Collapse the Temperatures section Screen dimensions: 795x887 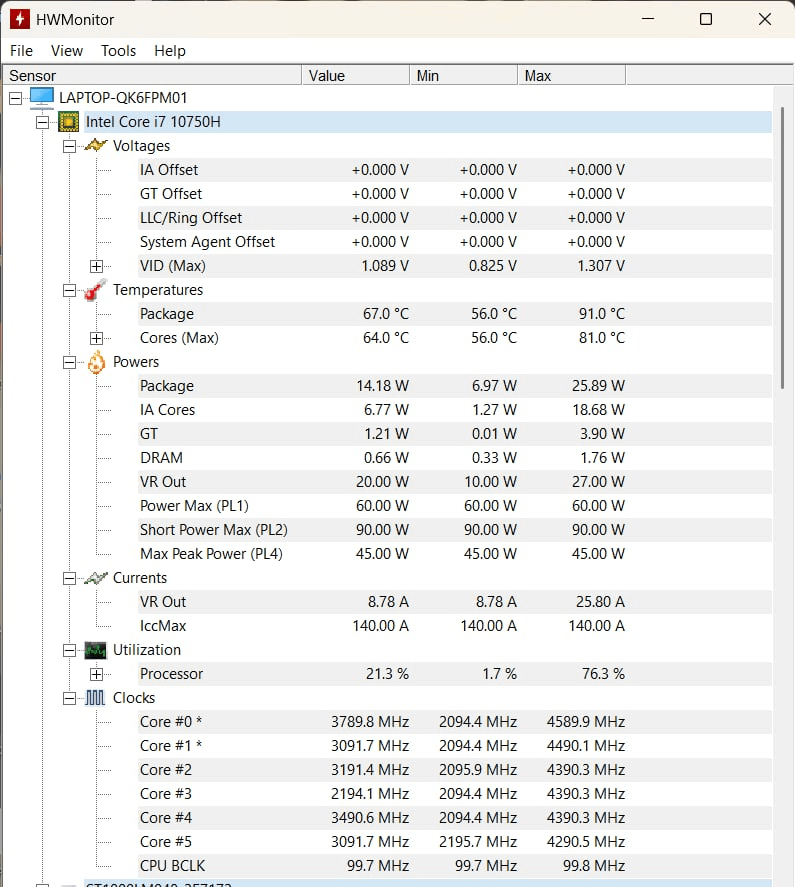[x=68, y=289]
